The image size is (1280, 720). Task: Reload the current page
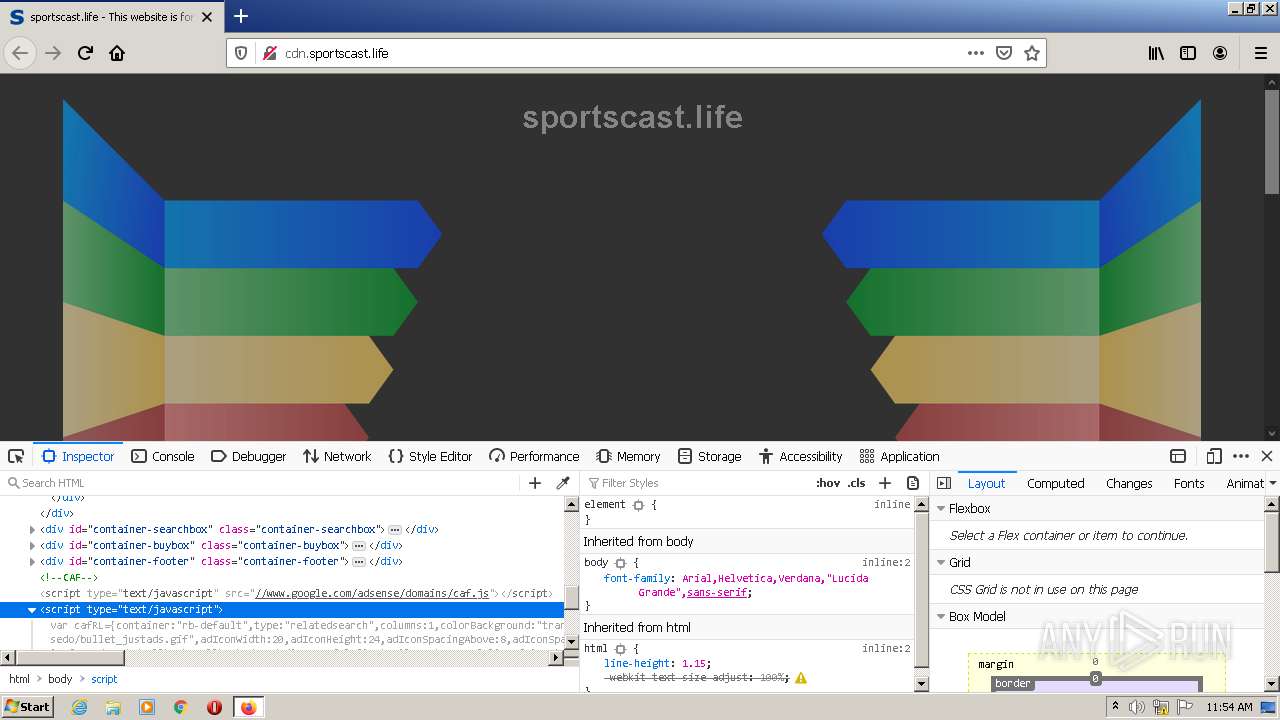coord(86,53)
